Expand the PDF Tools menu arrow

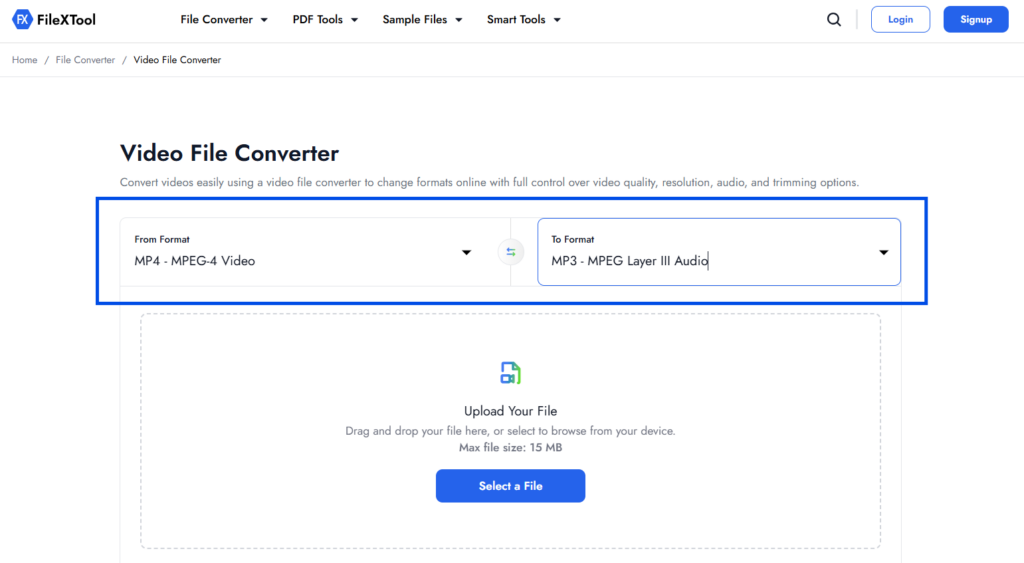[x=355, y=20]
